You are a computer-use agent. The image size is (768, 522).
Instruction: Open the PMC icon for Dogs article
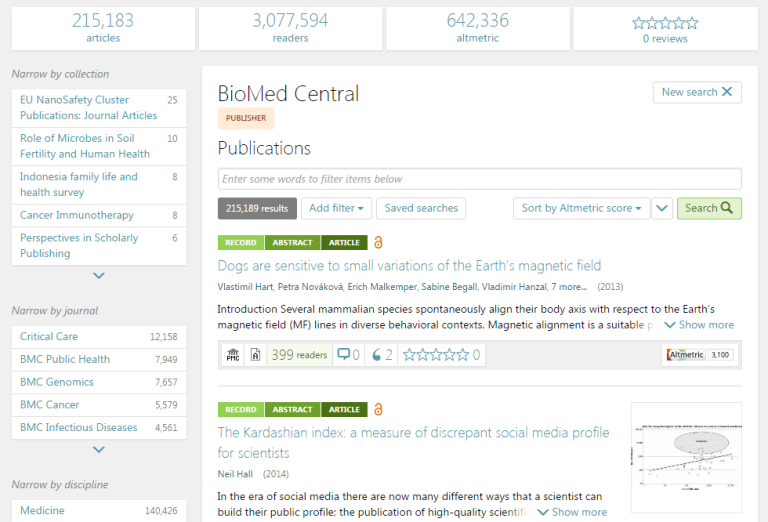tap(233, 355)
